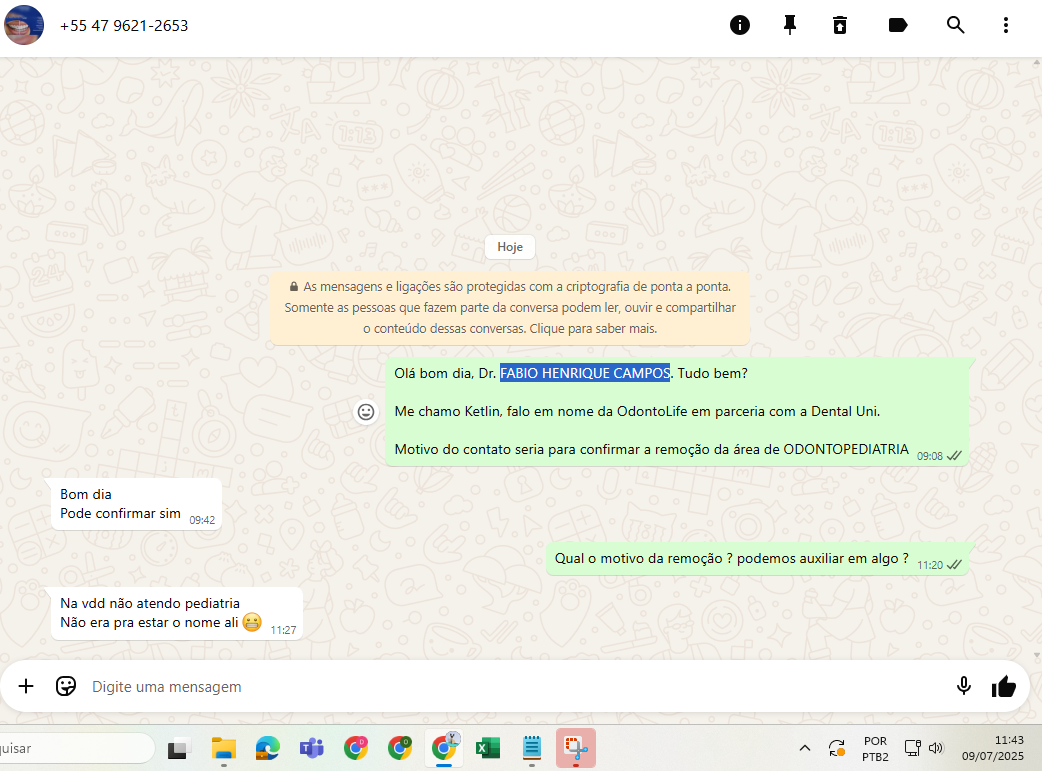Image resolution: width=1042 pixels, height=771 pixels.
Task: Open the sticker and emoji picker
Action: pyautogui.click(x=66, y=686)
